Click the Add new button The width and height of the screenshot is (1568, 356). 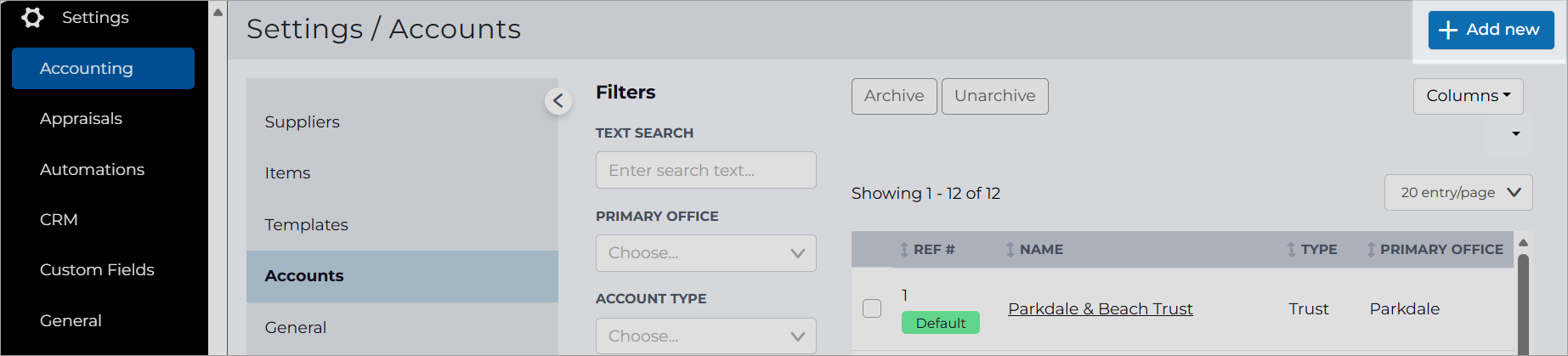[1491, 30]
